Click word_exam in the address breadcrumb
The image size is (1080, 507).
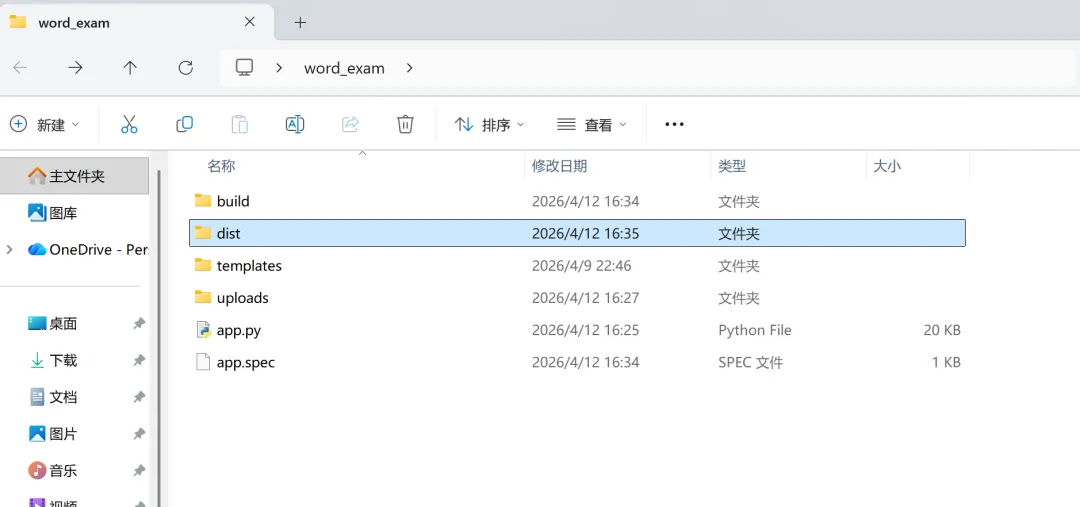point(344,68)
